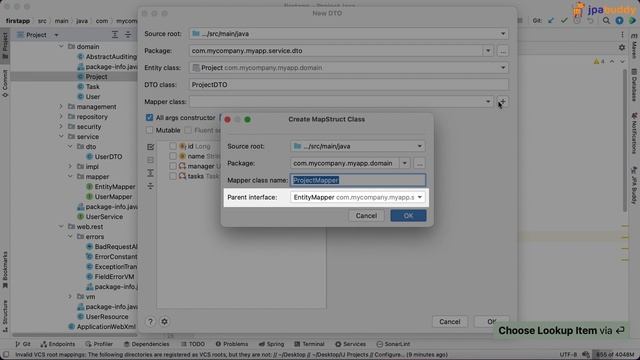The width and height of the screenshot is (640, 360).
Task: Click the Git rollback undo icon
Action: point(590,20)
